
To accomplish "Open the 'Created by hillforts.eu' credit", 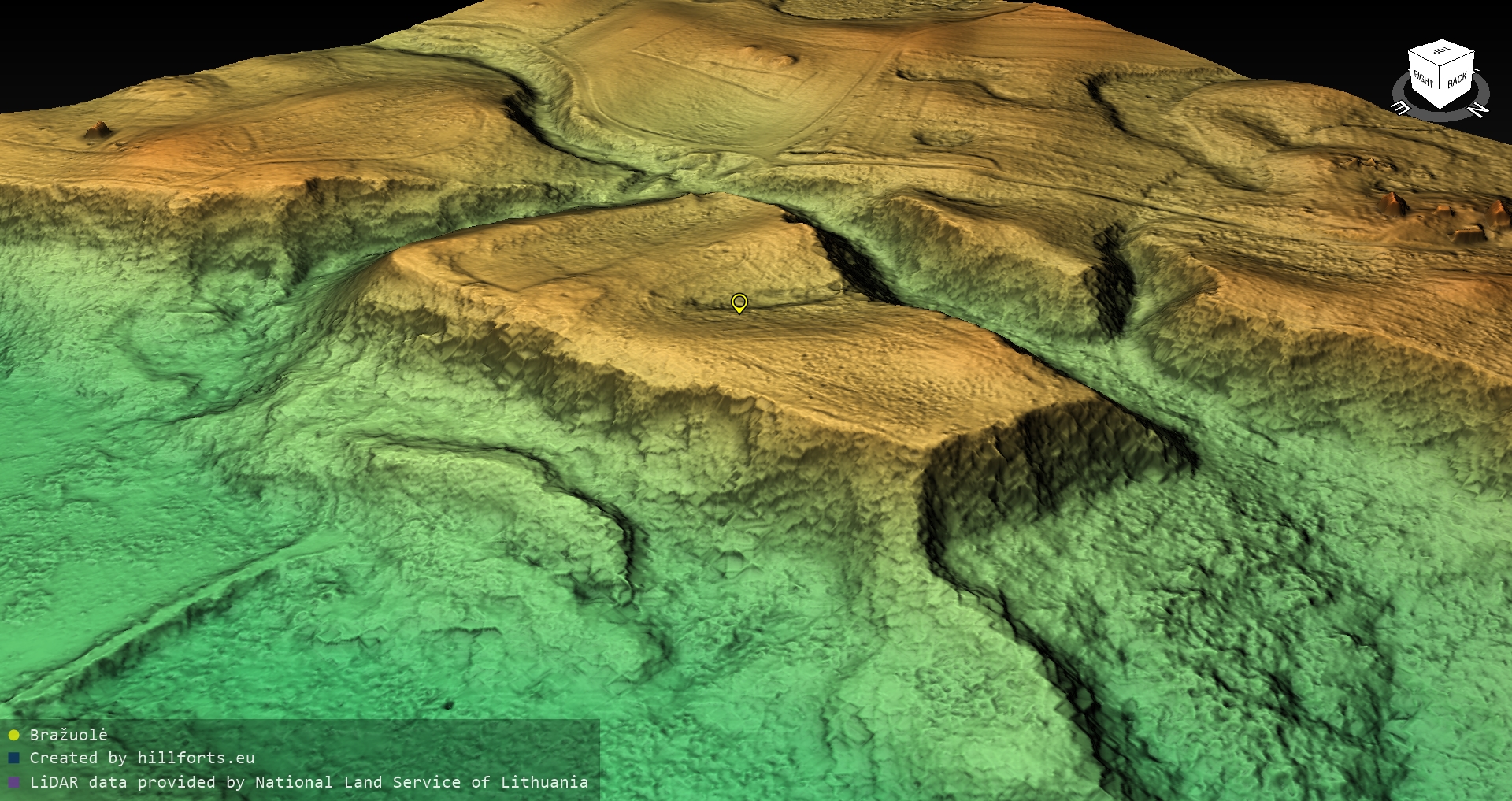I will [x=142, y=758].
